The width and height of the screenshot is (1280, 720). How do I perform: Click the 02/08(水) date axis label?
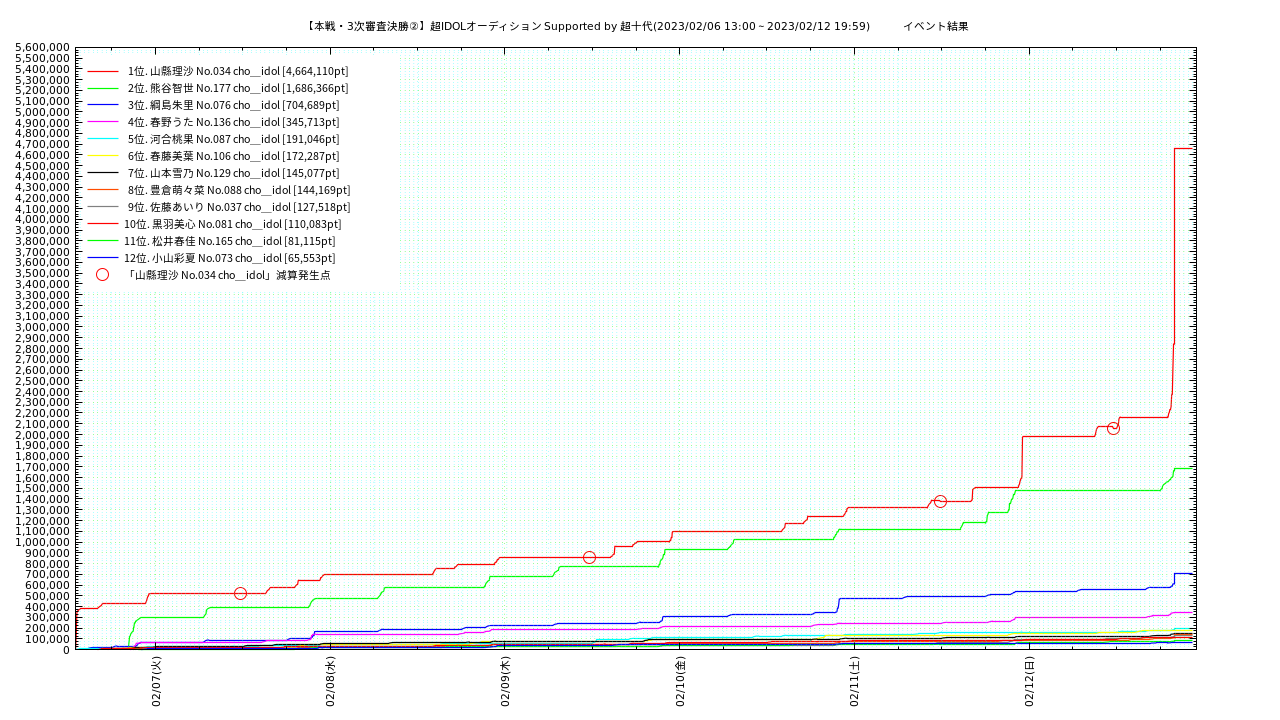(x=331, y=682)
